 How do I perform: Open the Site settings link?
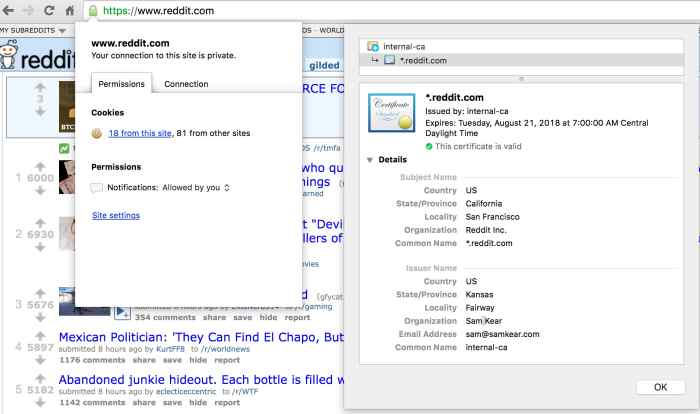pos(115,215)
